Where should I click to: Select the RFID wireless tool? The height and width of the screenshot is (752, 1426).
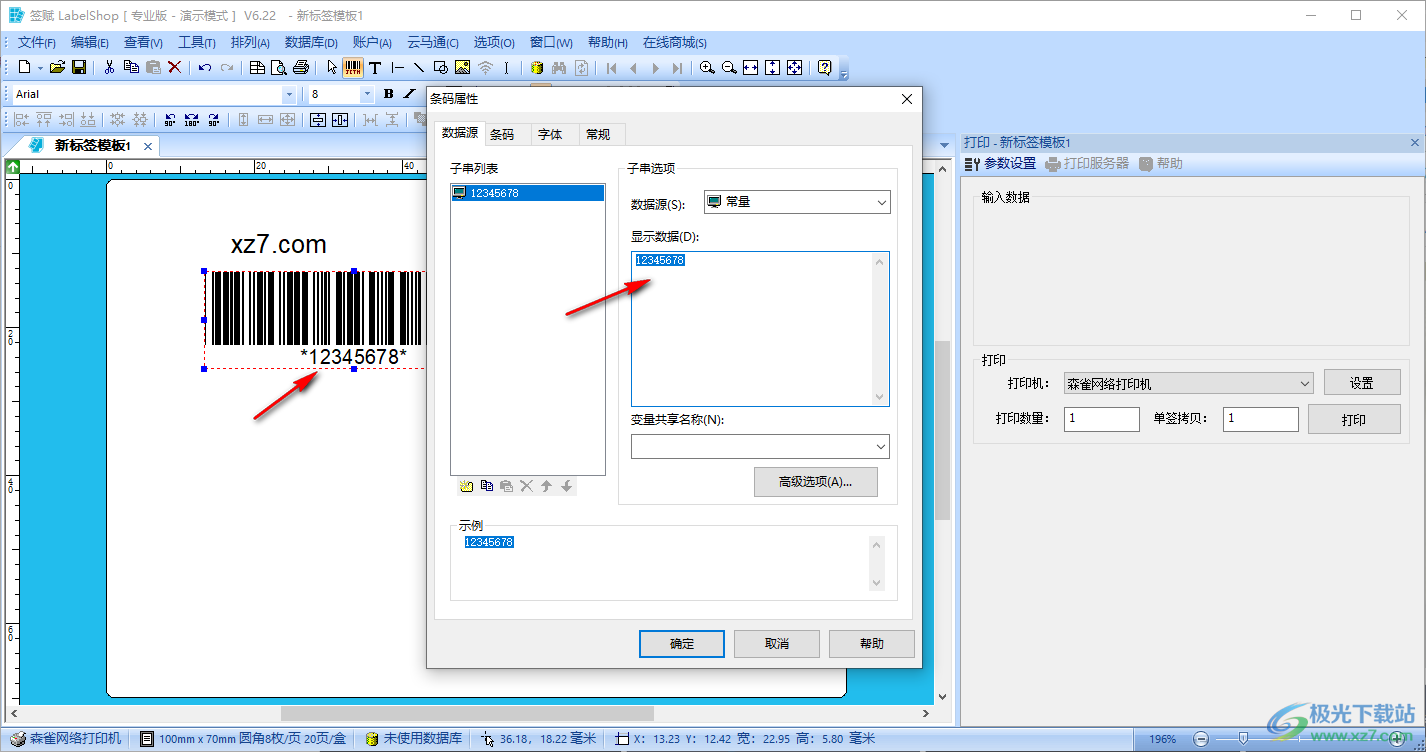[485, 67]
